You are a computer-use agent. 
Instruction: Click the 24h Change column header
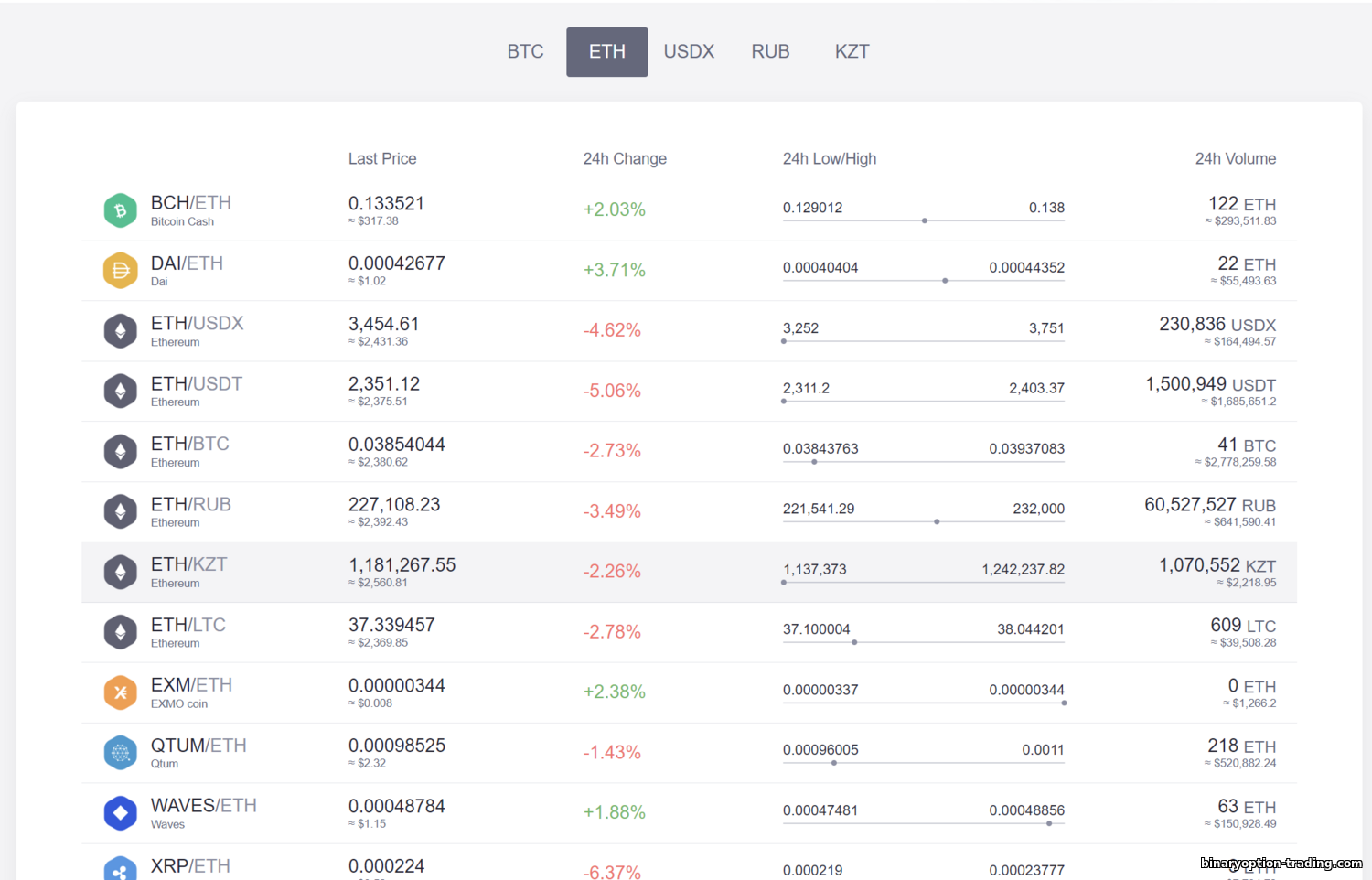point(625,159)
